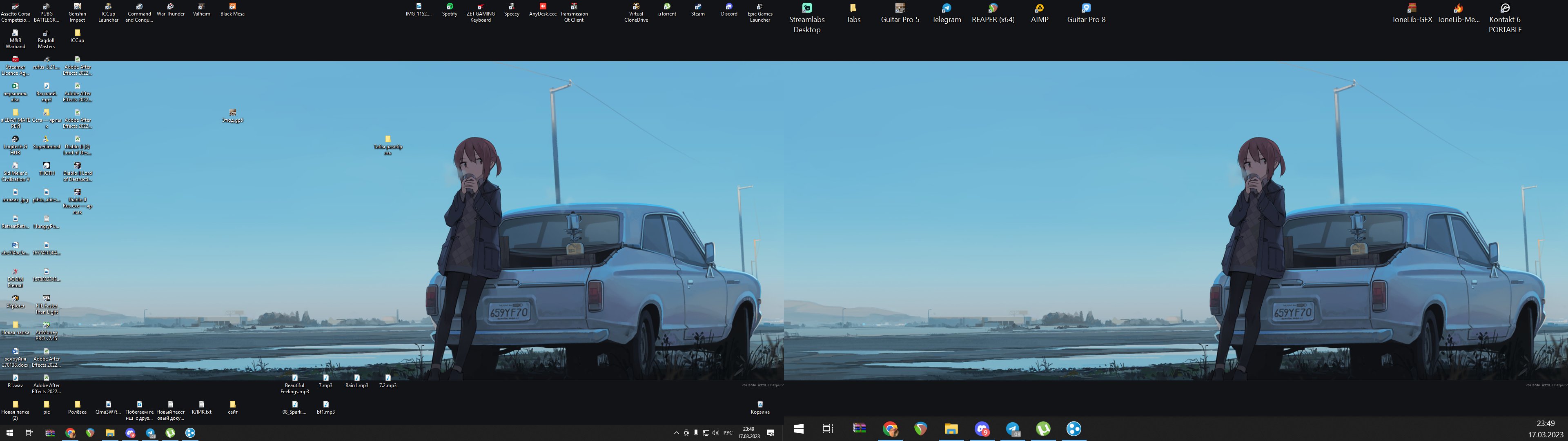Select the сайт folder
Image resolution: width=1568 pixels, height=441 pixels.
coord(232,408)
